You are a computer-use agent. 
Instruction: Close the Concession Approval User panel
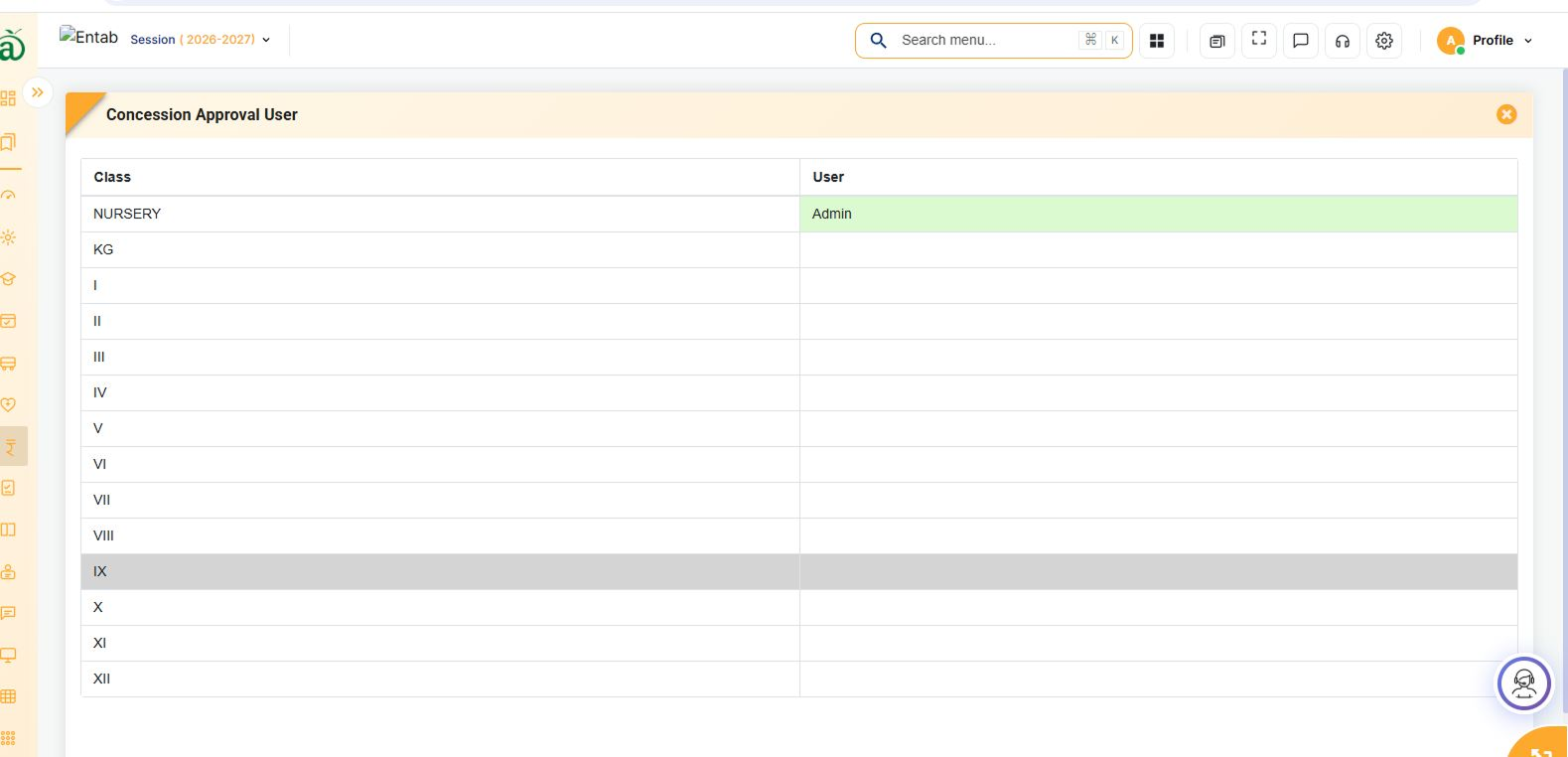point(1506,114)
